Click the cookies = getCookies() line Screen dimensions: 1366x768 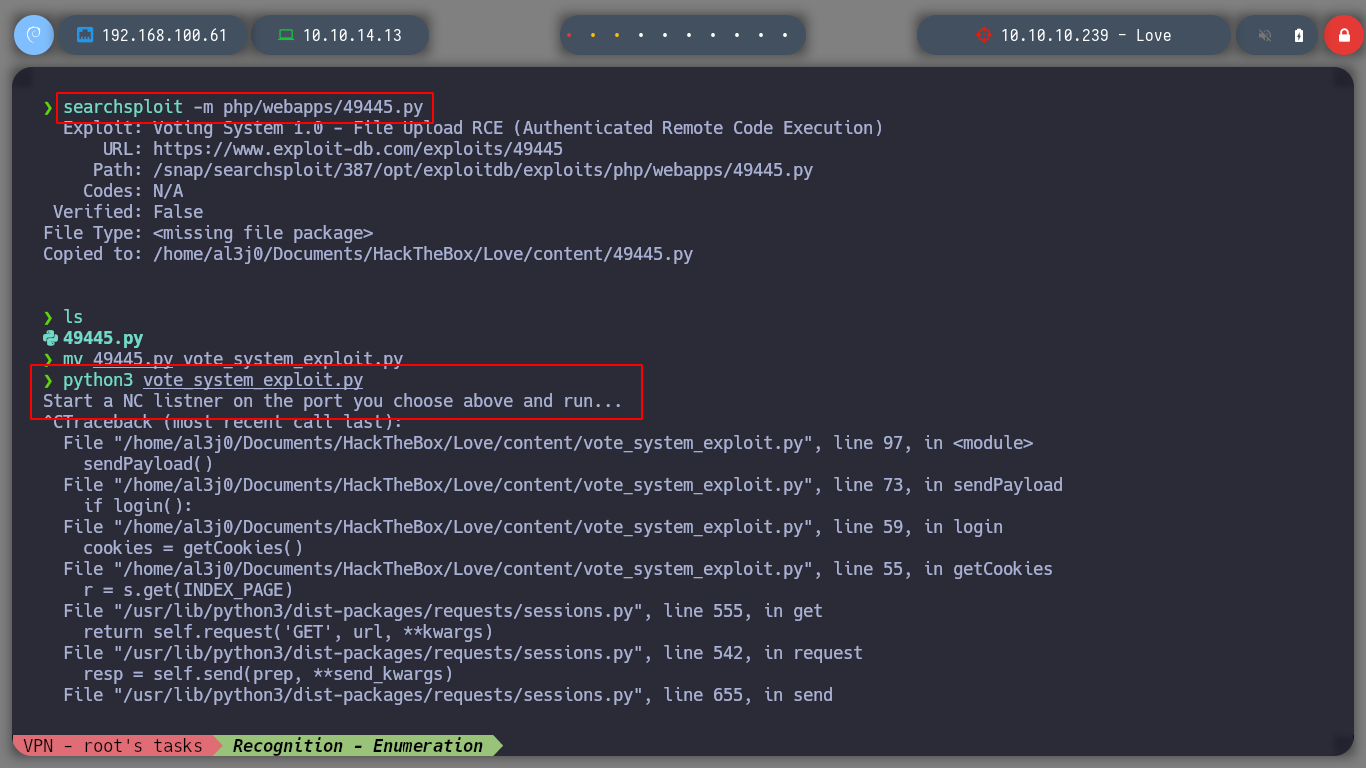(x=193, y=548)
